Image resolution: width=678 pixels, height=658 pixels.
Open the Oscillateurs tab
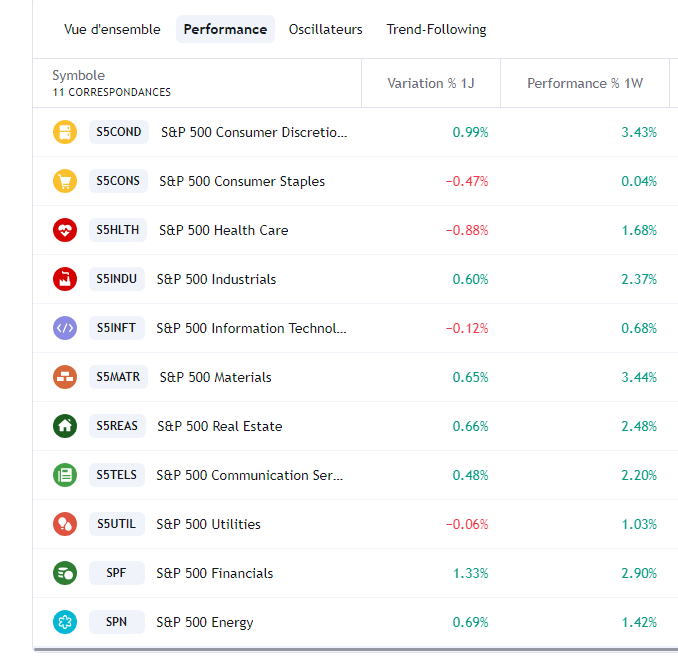point(326,29)
